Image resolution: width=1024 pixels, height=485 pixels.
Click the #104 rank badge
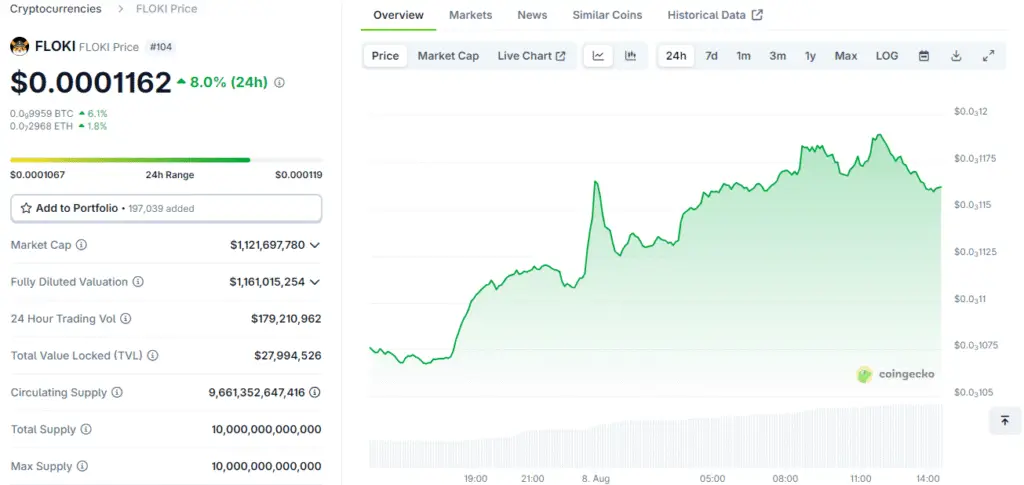point(161,47)
